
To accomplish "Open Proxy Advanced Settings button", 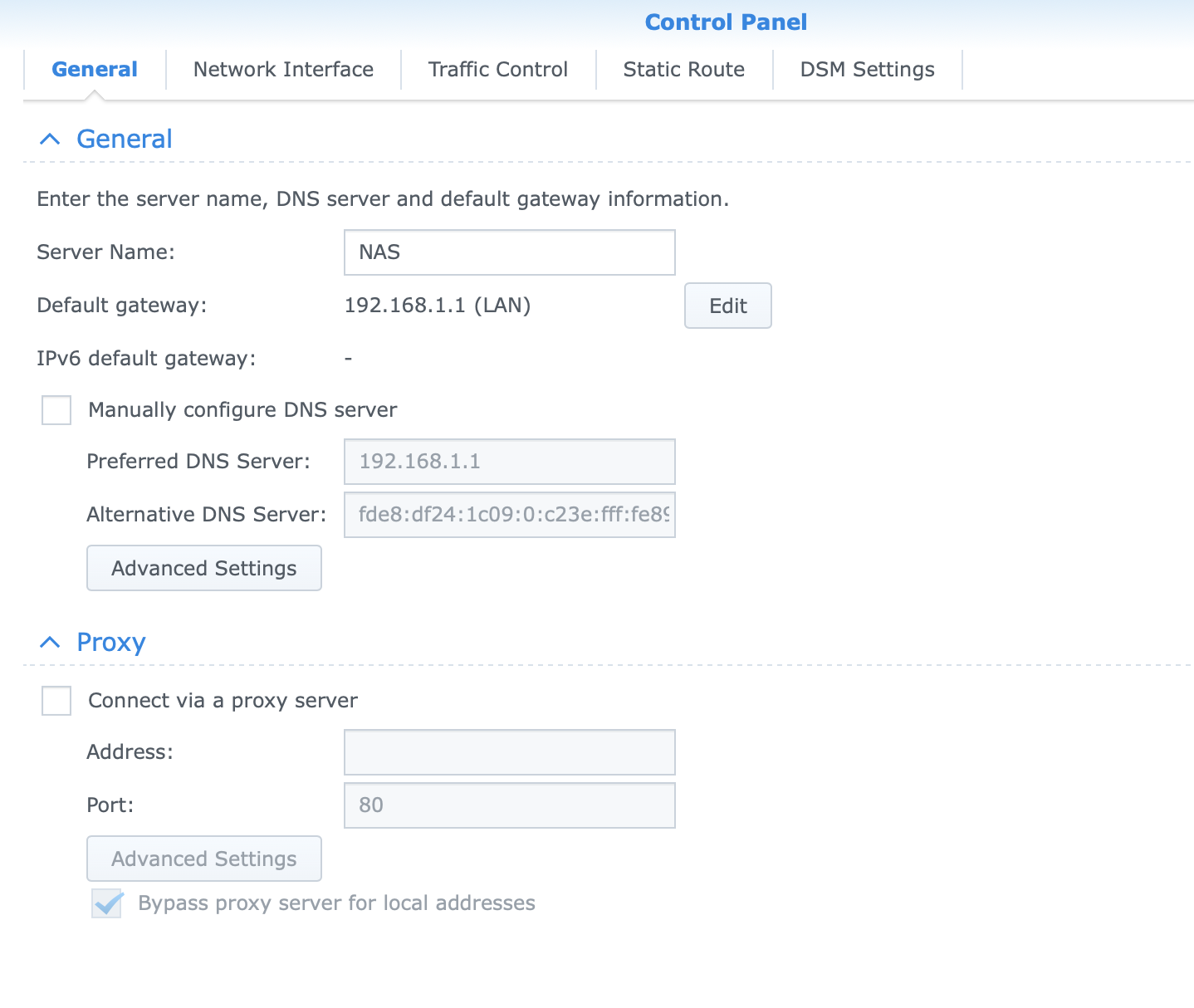I will 204,859.
